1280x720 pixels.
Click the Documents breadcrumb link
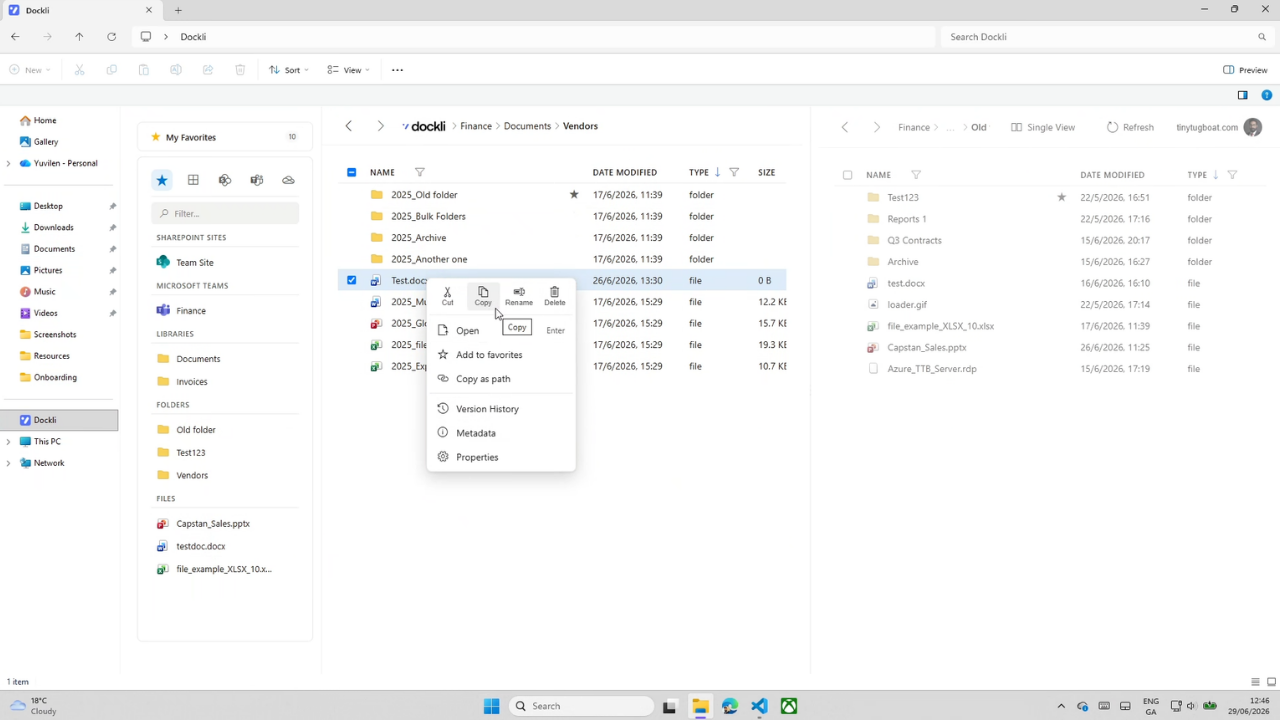pos(527,126)
